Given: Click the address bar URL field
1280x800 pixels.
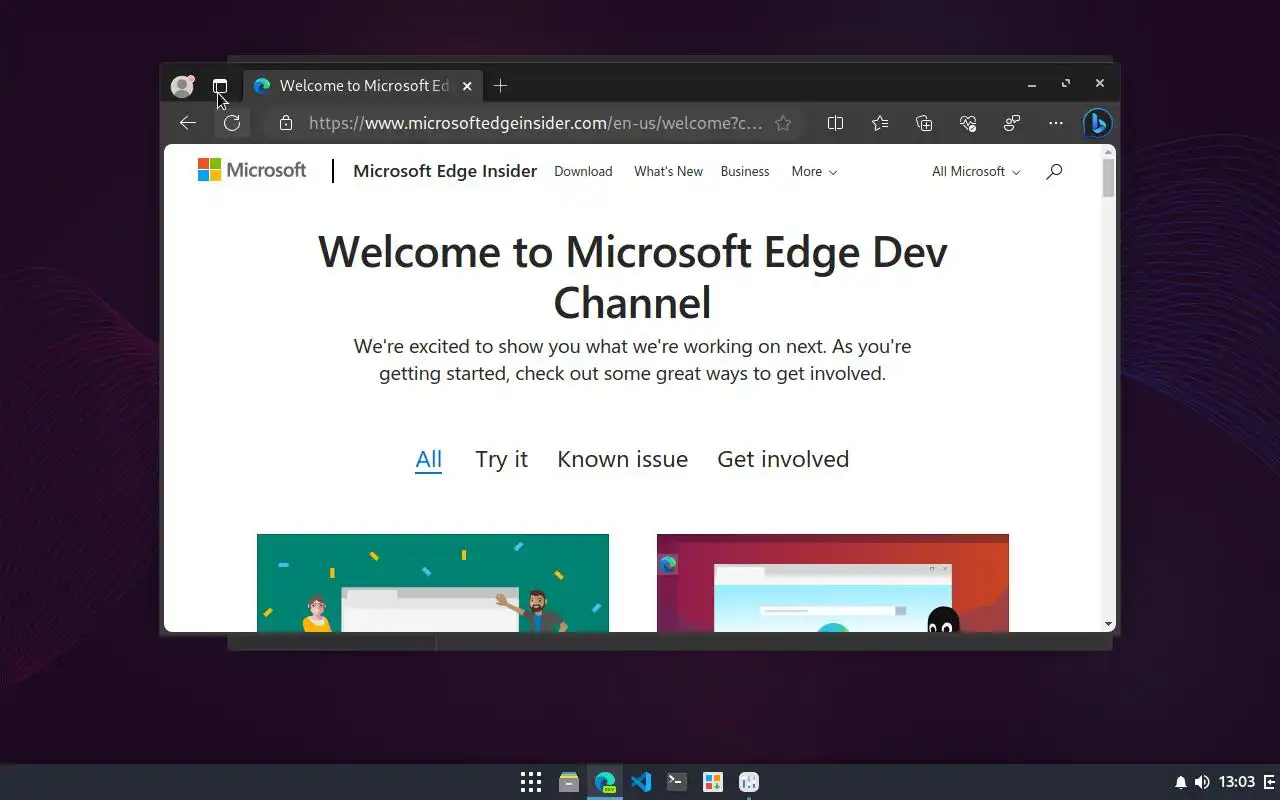Looking at the screenshot, I should (535, 123).
